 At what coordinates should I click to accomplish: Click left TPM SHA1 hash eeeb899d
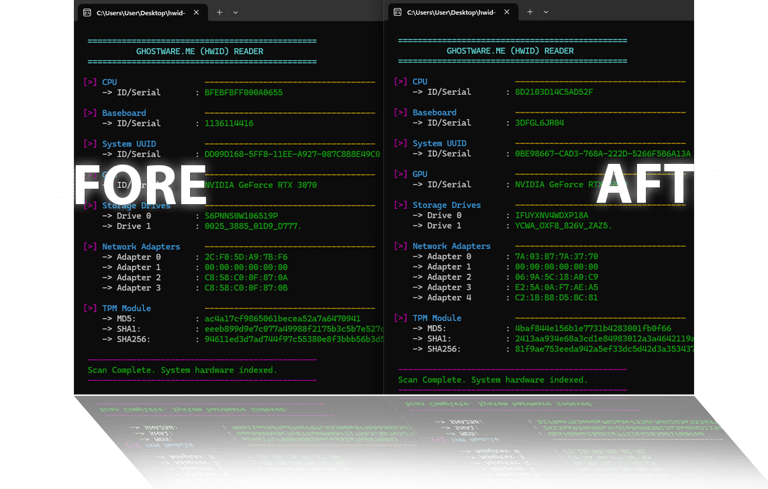click(294, 329)
